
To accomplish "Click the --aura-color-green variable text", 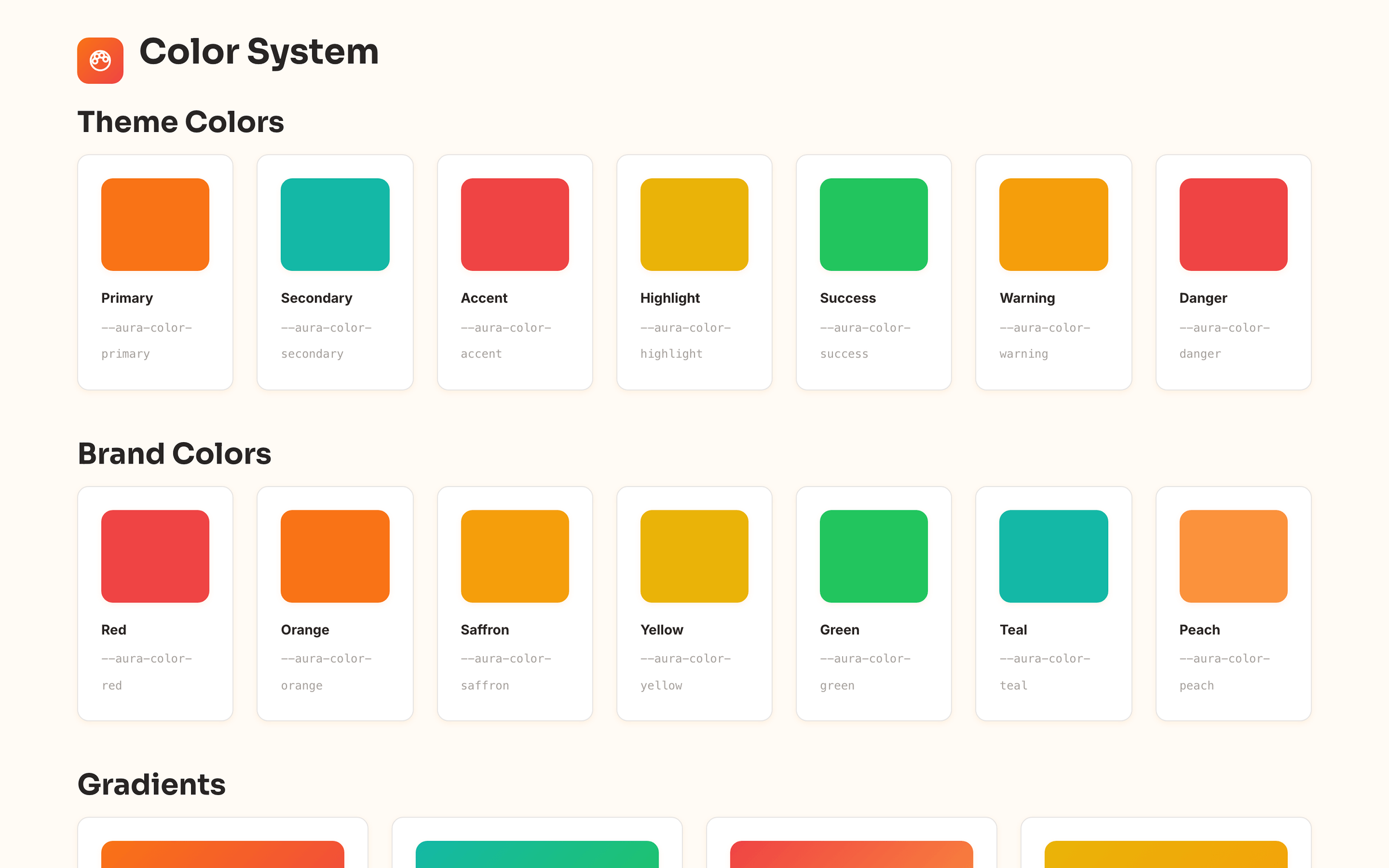I will click(865, 672).
